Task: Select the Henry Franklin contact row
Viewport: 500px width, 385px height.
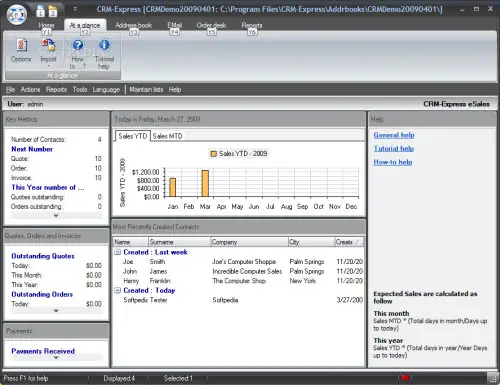Action: pyautogui.click(x=238, y=281)
